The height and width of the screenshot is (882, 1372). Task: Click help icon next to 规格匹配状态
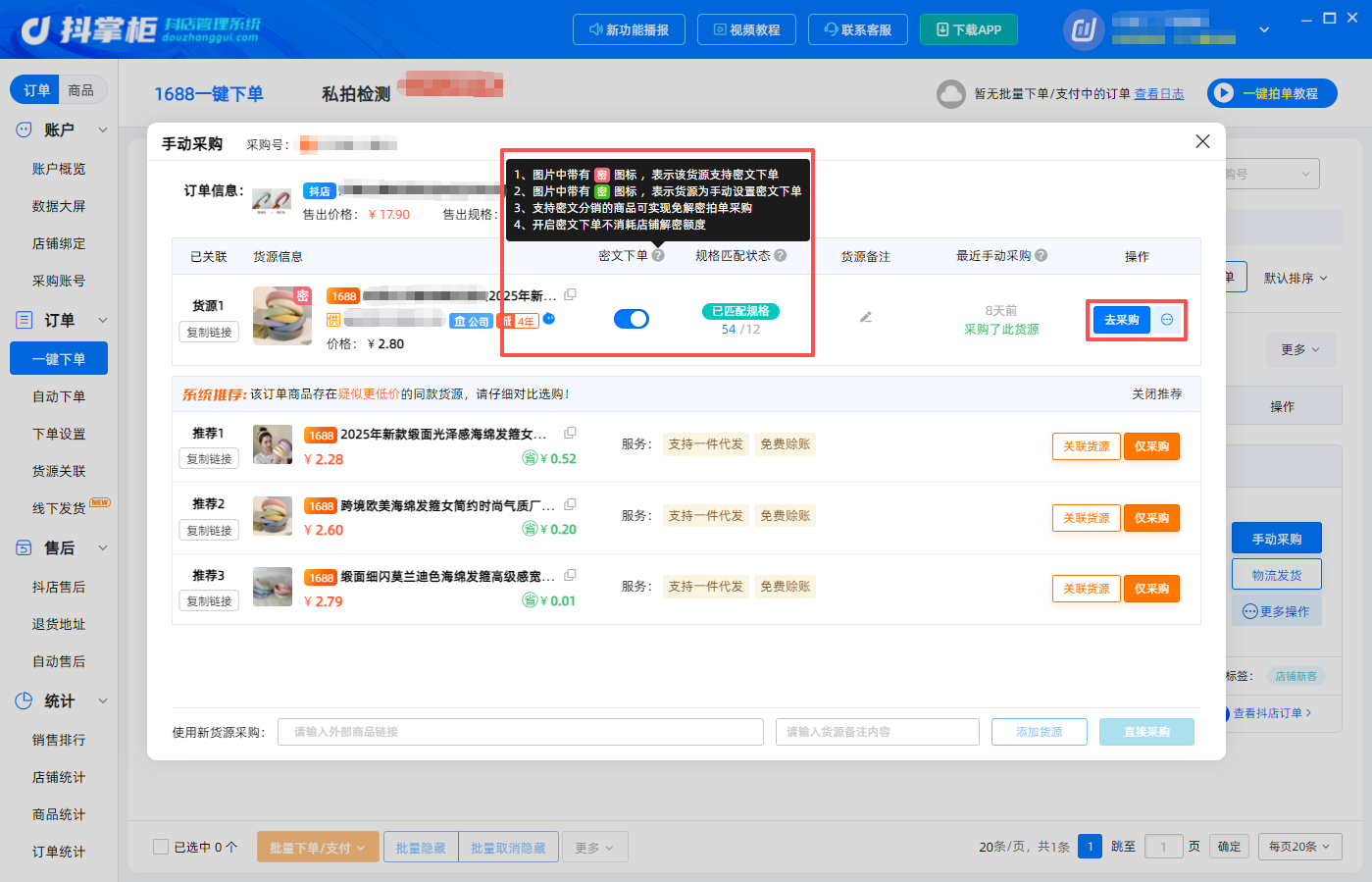coord(780,255)
